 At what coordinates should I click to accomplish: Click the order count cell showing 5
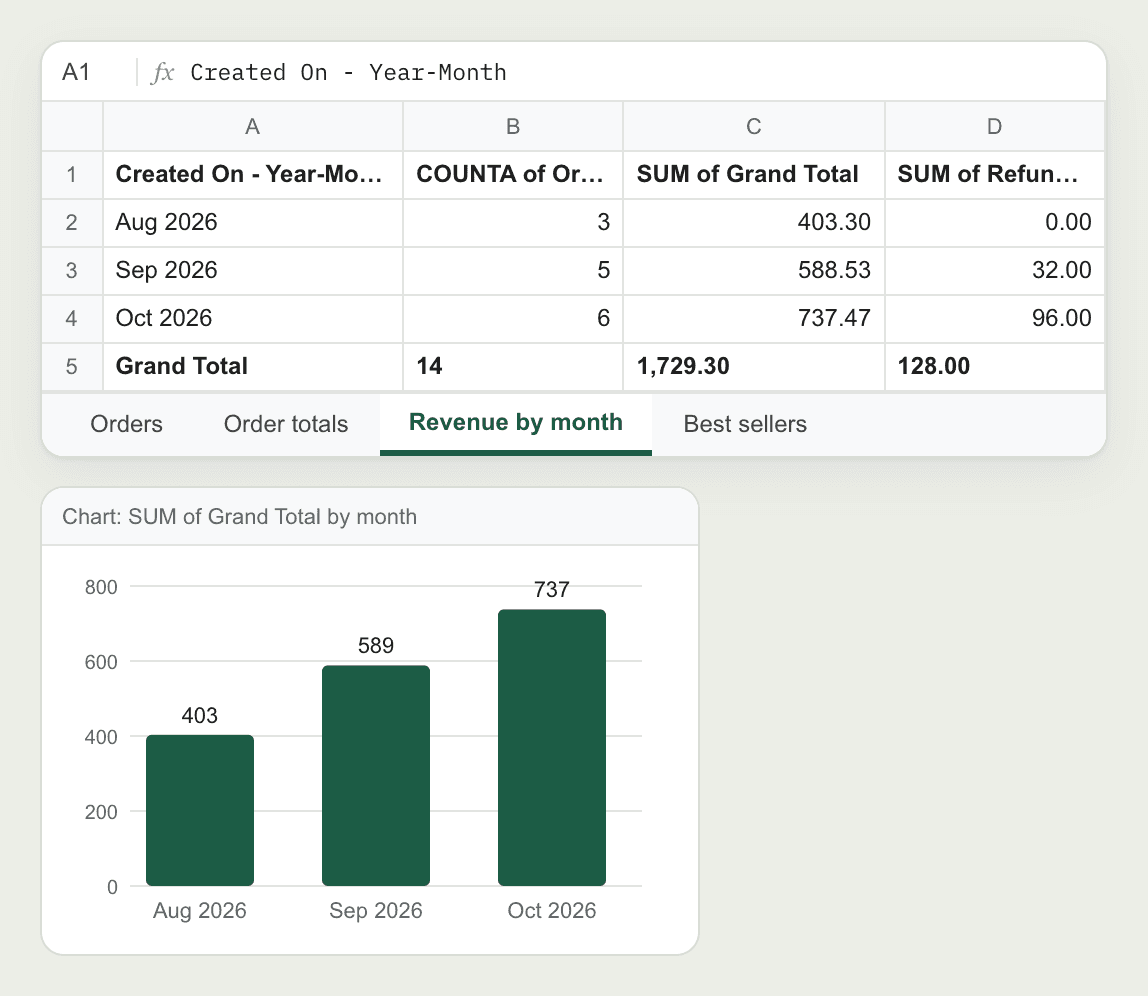tap(512, 270)
